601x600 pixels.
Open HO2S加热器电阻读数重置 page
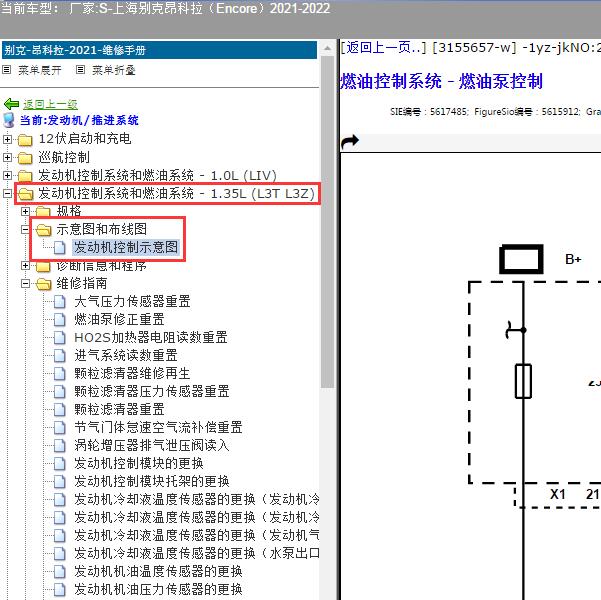[x=151, y=337]
